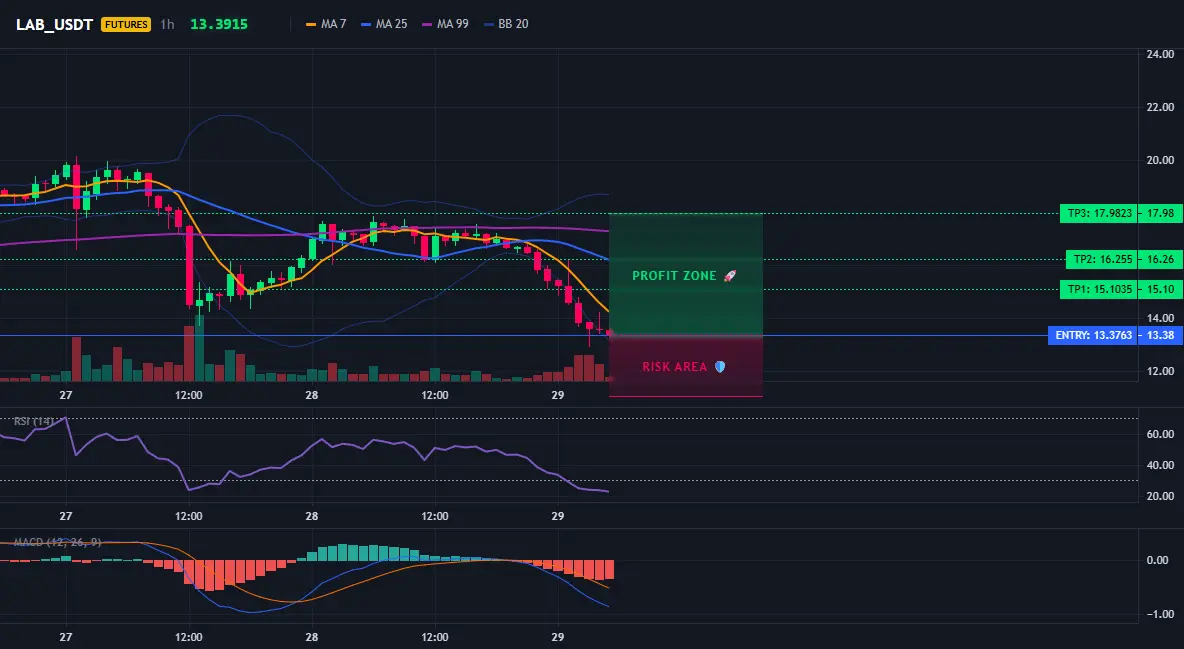Click the FUTURES badge
The width and height of the screenshot is (1184, 649).
point(126,24)
